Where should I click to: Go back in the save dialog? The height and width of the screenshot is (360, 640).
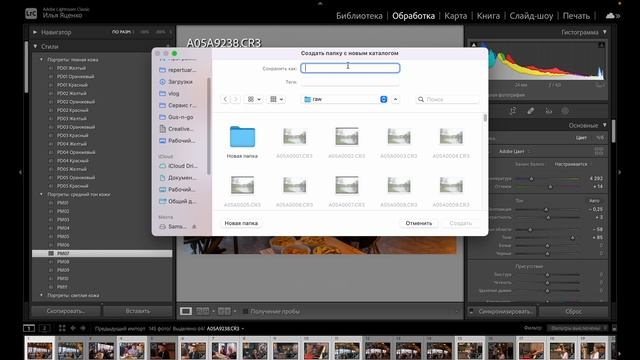(225, 99)
